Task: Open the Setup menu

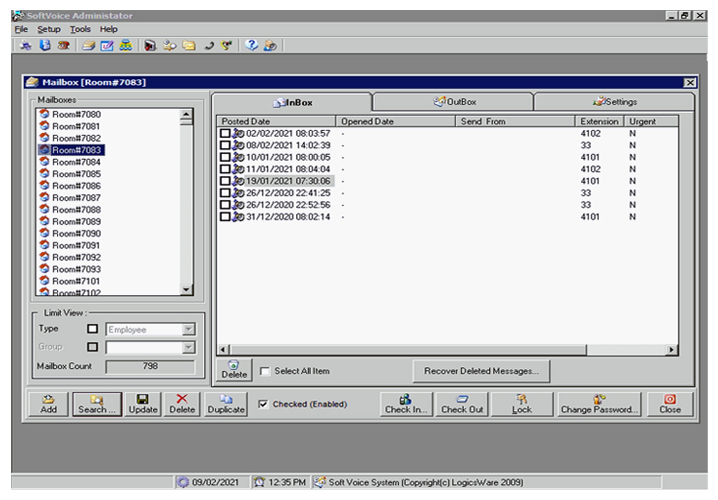Action: [49, 29]
